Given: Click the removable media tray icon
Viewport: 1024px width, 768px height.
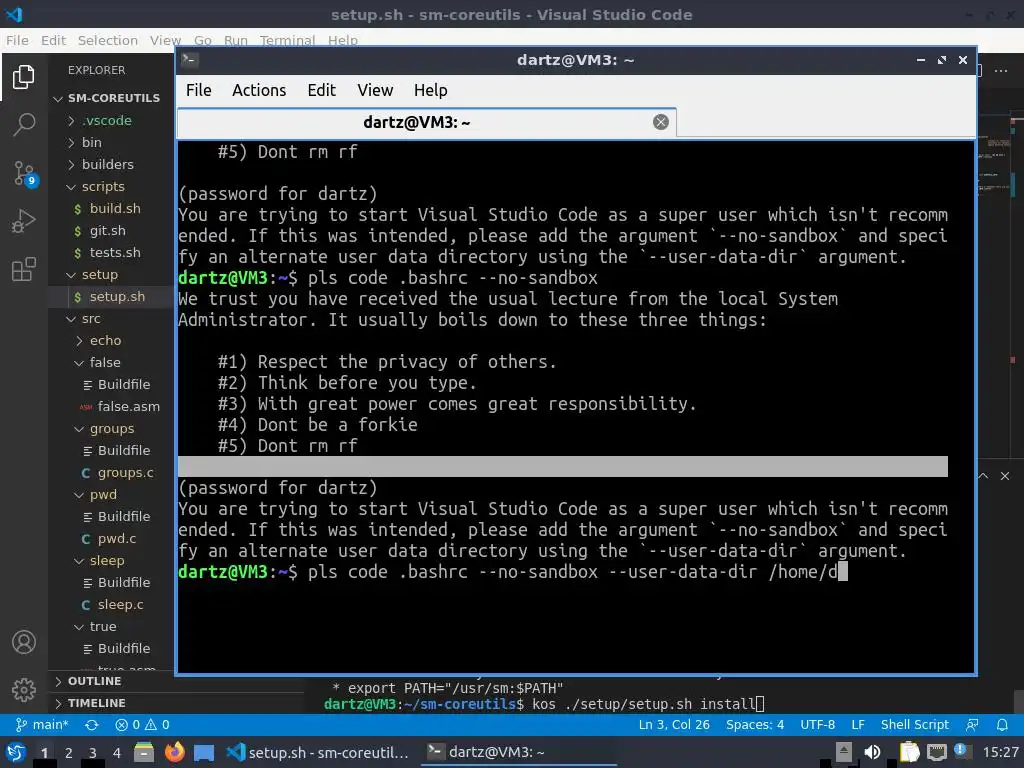Looking at the screenshot, I should click(844, 752).
